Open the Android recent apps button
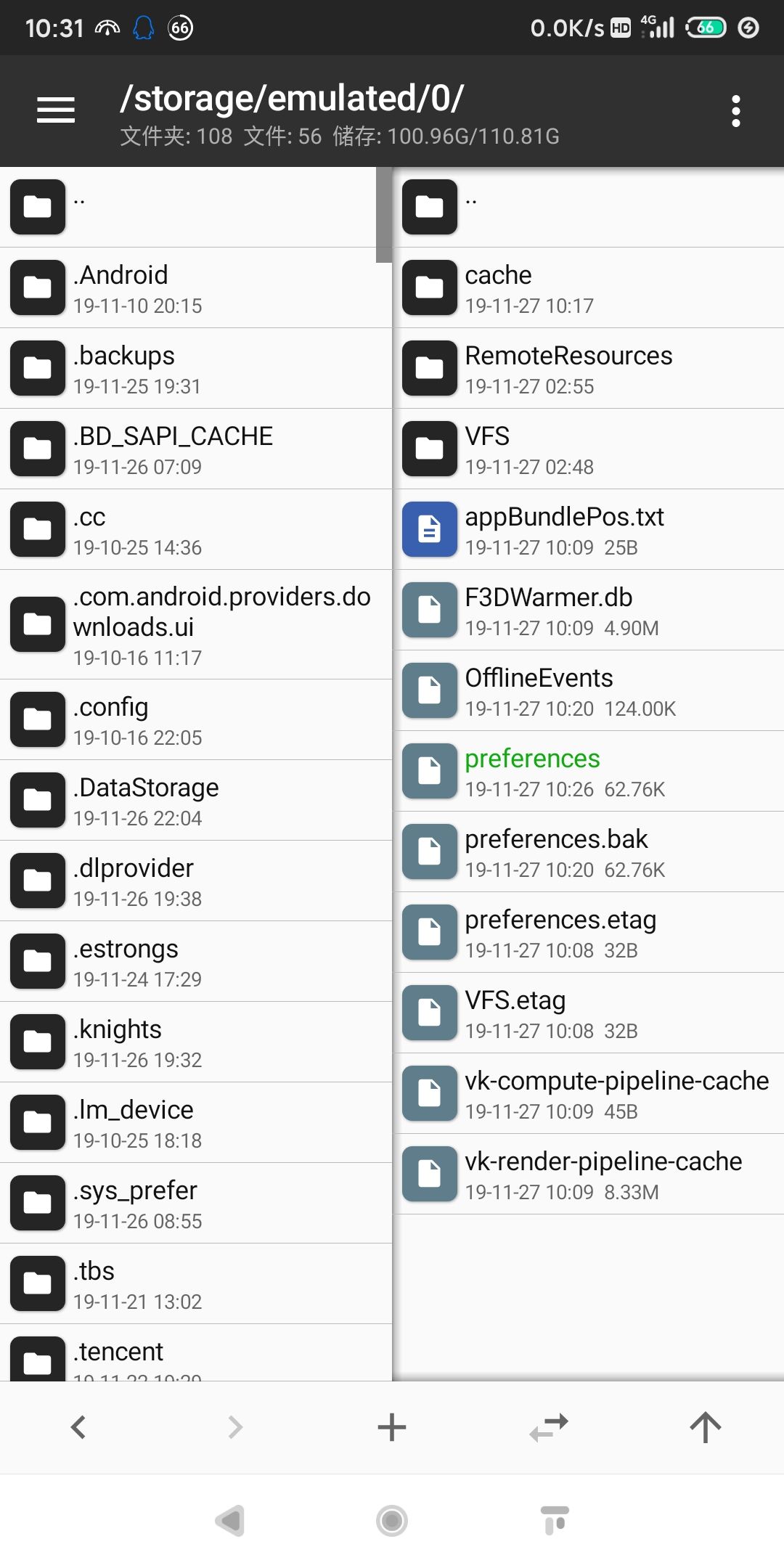784x1568 pixels. point(555,1520)
